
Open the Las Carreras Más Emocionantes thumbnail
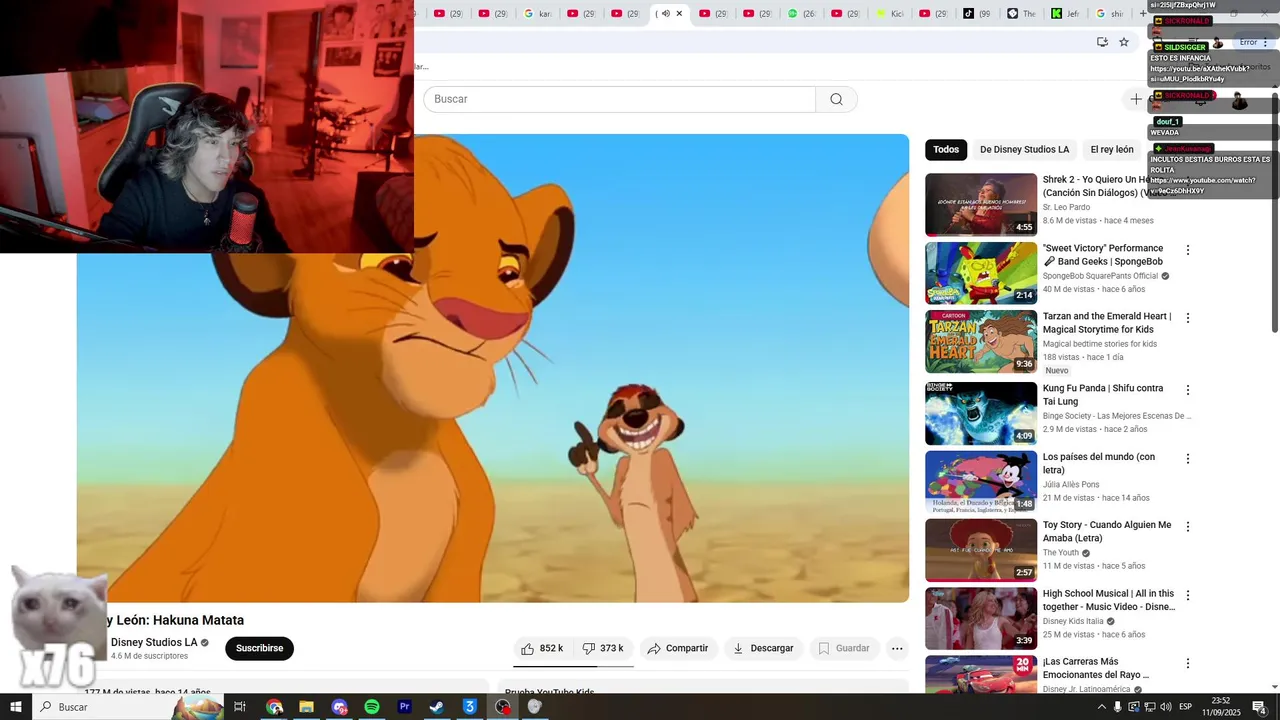pyautogui.click(x=981, y=675)
